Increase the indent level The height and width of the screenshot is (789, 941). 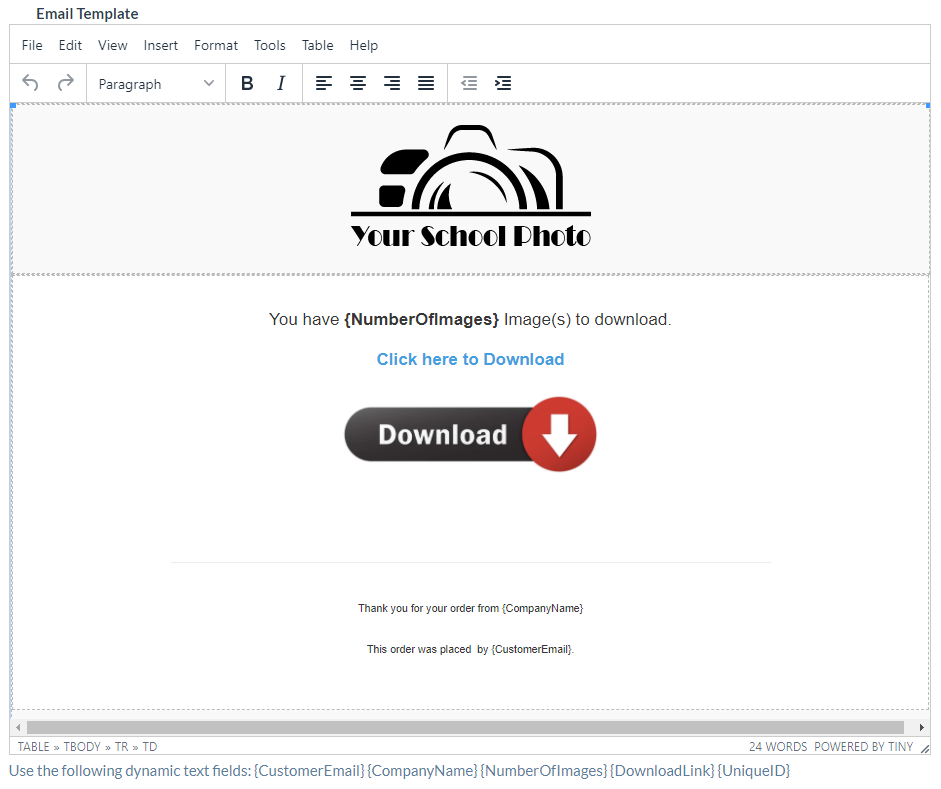click(x=503, y=84)
